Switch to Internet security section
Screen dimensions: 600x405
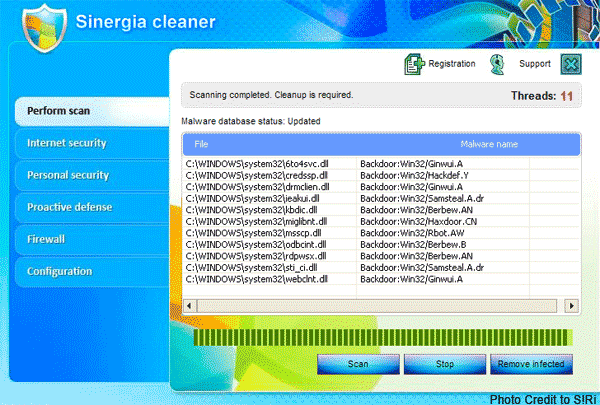[92, 143]
